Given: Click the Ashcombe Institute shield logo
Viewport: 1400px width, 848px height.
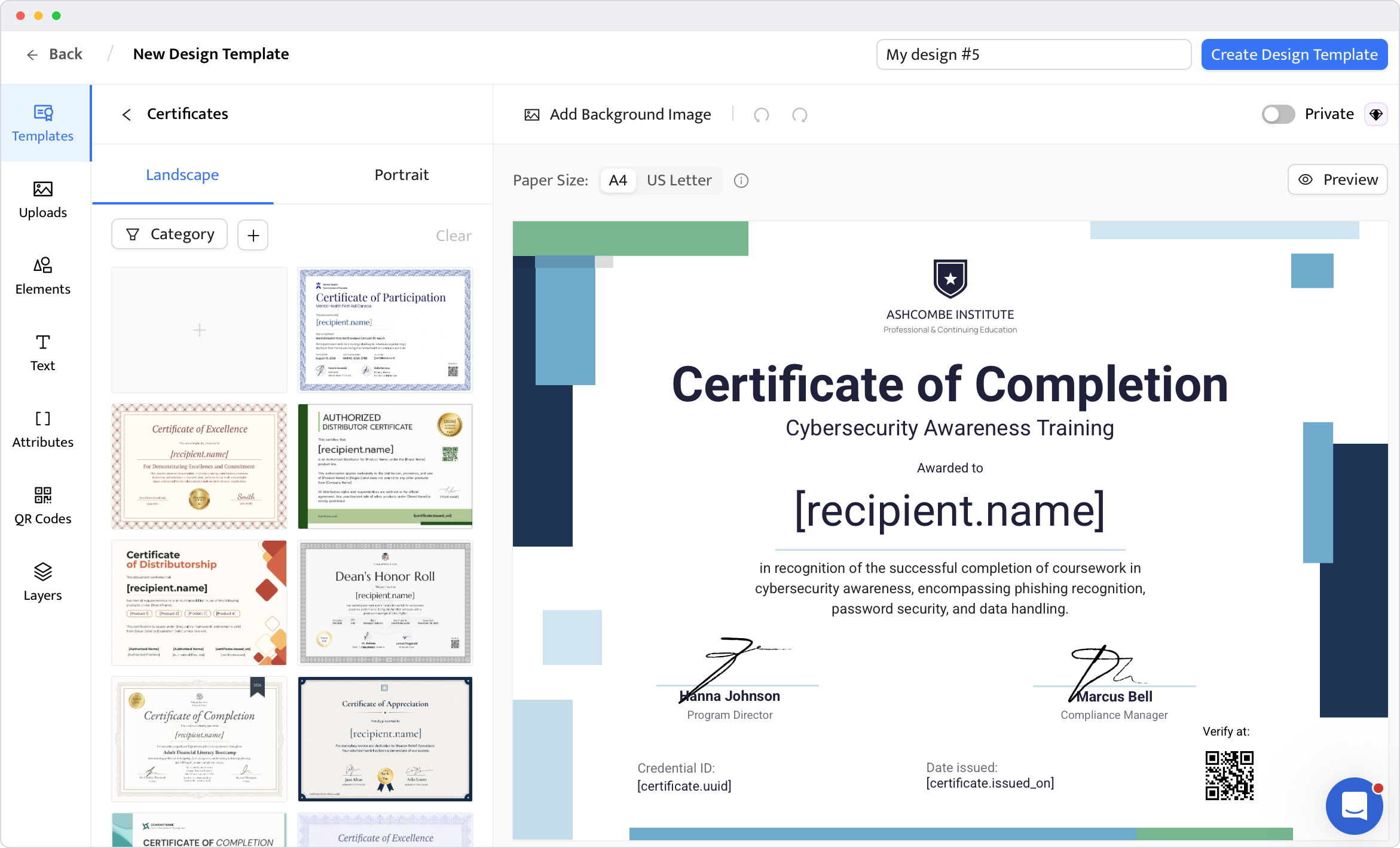Looking at the screenshot, I should 950,279.
